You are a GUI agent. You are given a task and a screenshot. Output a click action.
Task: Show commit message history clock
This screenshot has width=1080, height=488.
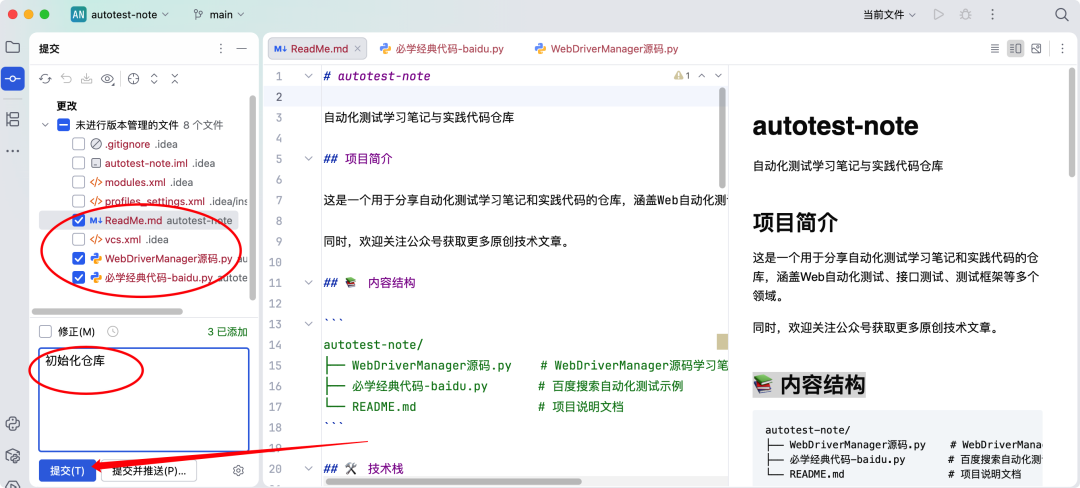coord(113,332)
